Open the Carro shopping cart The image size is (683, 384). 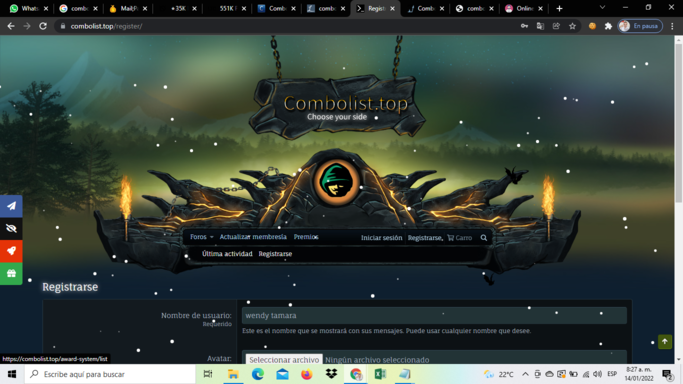tap(460, 238)
